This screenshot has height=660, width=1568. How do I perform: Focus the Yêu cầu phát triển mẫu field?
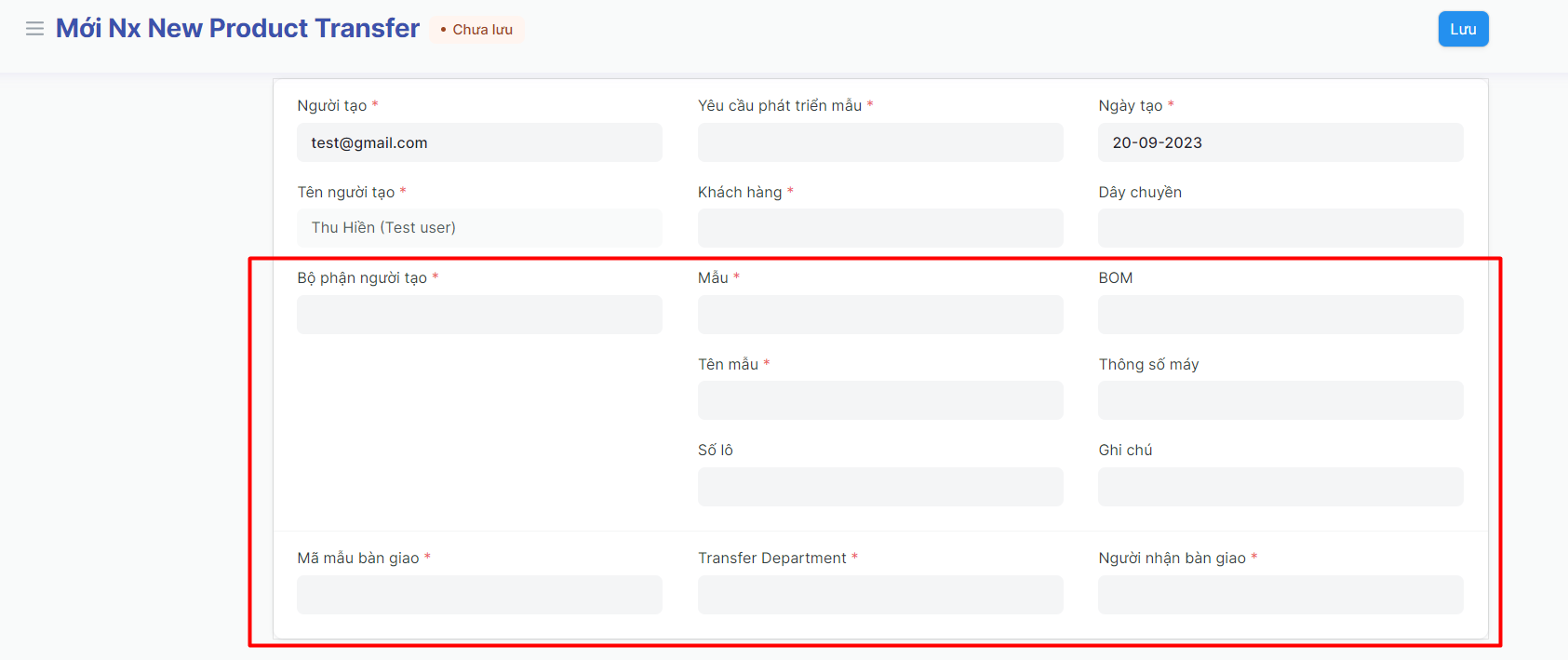(879, 142)
